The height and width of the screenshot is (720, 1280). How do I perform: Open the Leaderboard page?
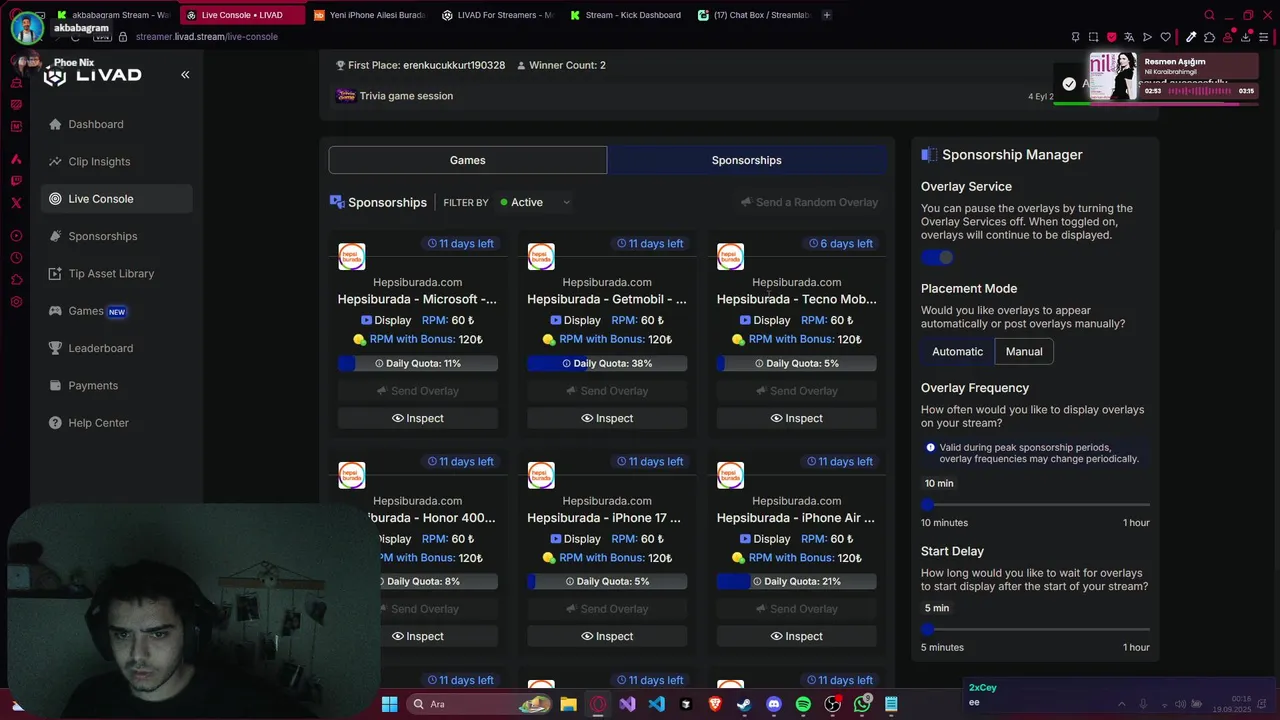coord(117,348)
